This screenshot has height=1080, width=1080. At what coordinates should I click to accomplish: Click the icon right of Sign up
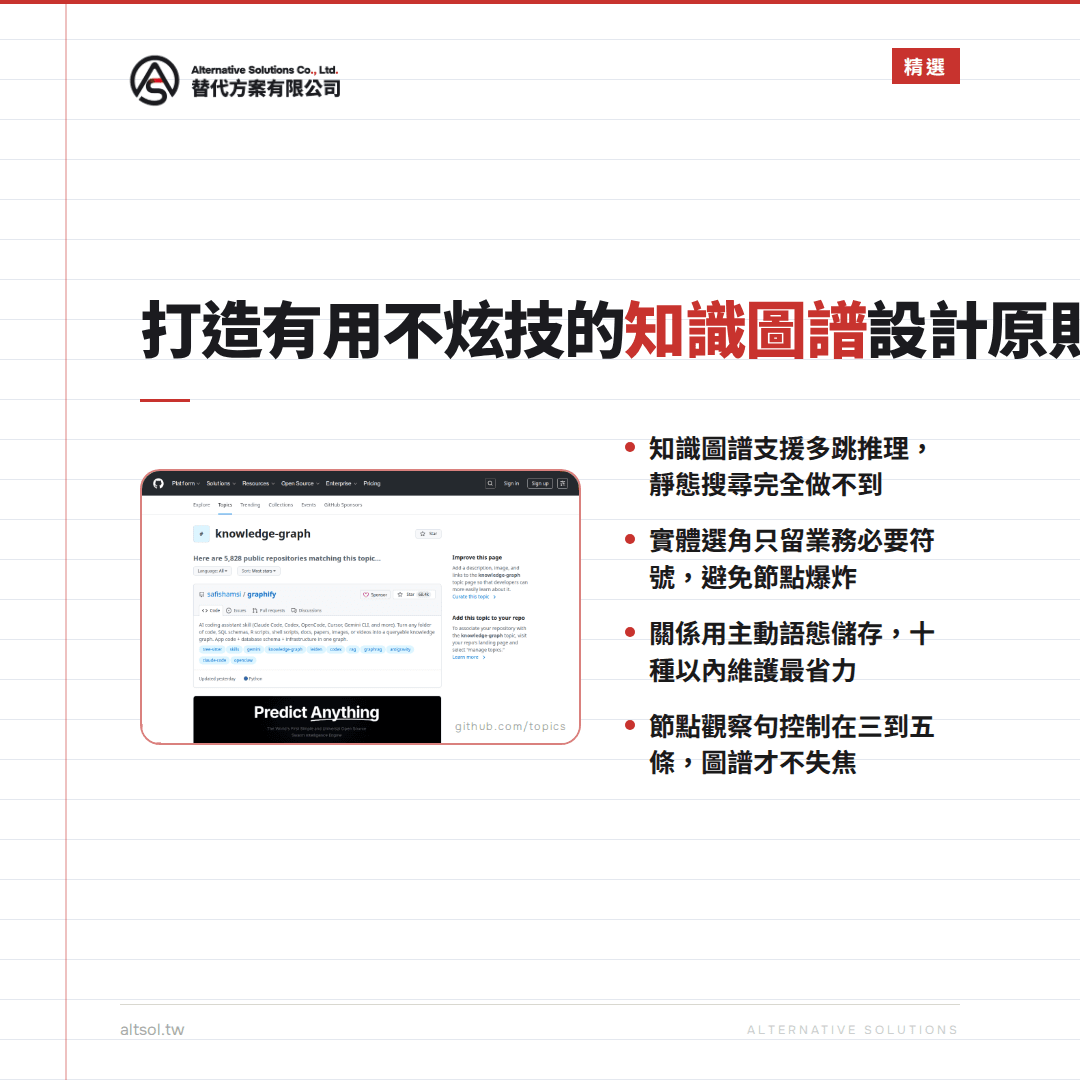click(x=562, y=484)
